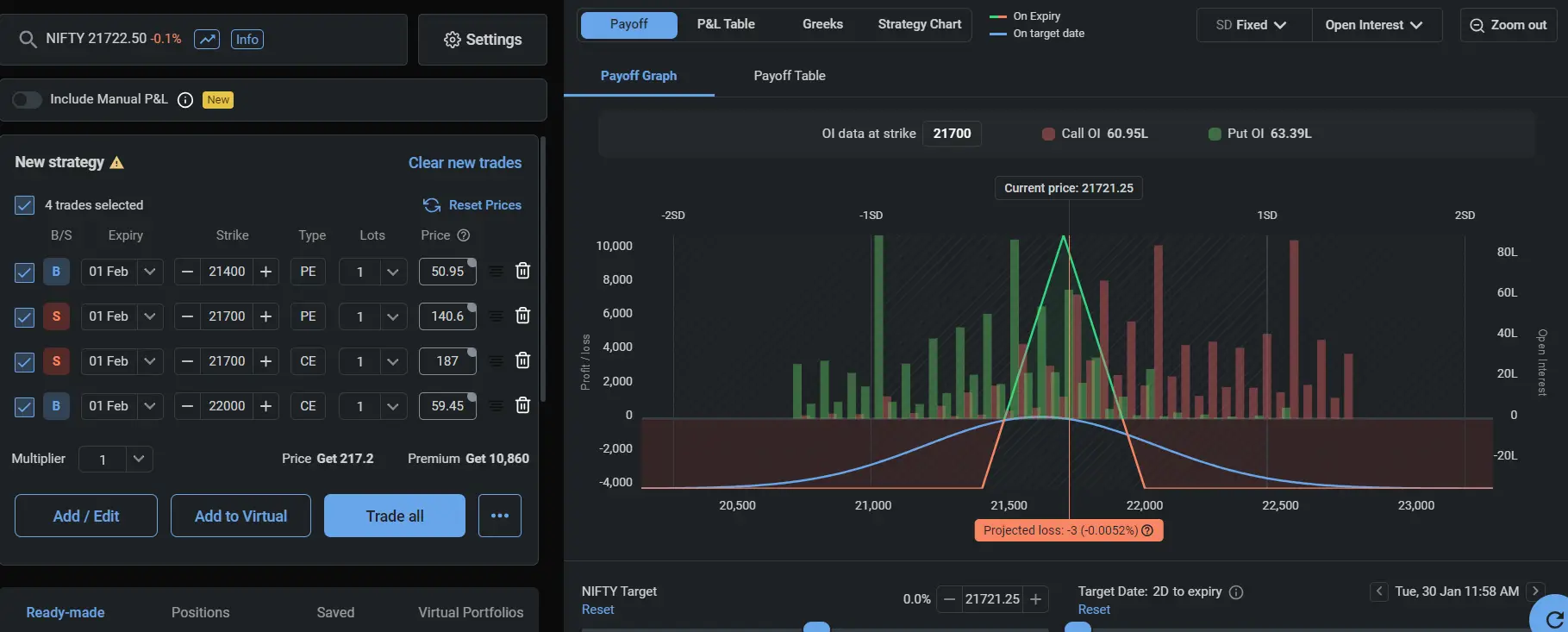1568x632 pixels.
Task: Click the search magnifier icon beside NIFTY
Action: click(28, 39)
